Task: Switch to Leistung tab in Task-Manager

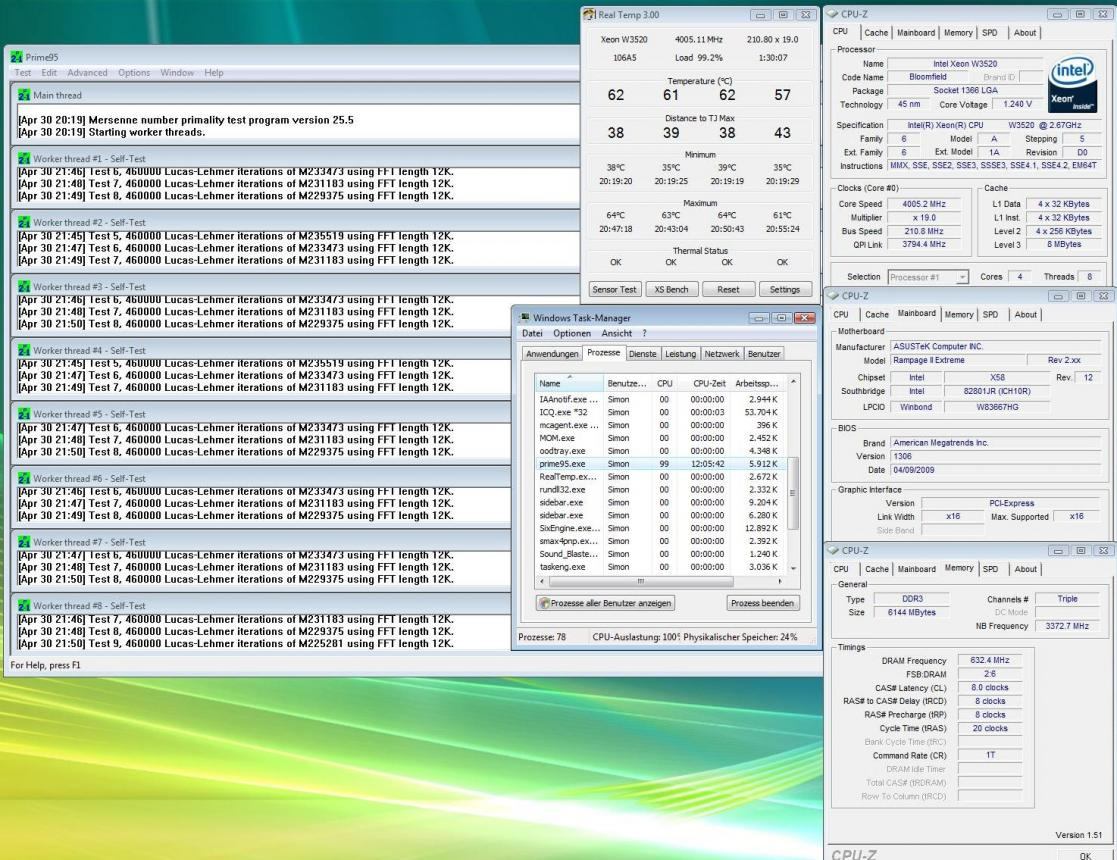Action: point(680,353)
